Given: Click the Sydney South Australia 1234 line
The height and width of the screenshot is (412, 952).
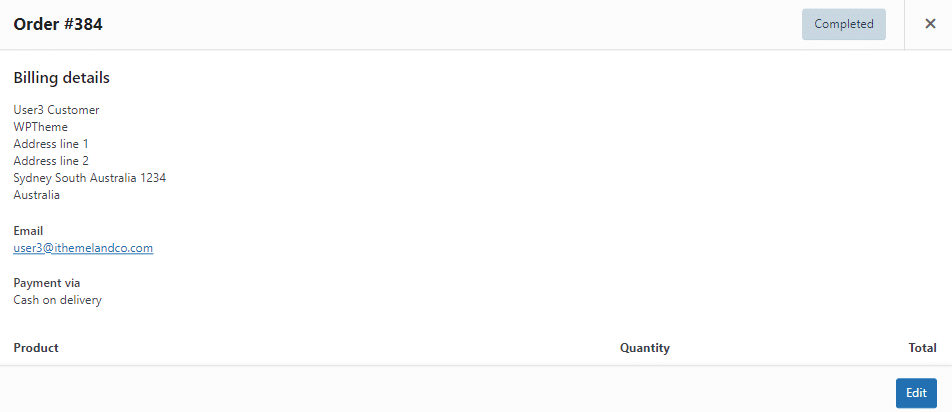Looking at the screenshot, I should 90,178.
